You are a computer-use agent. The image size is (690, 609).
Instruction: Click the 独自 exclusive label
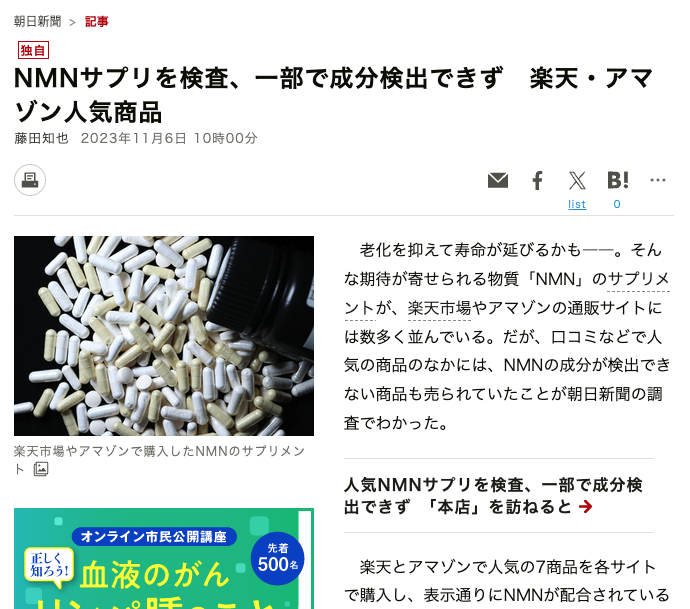[x=33, y=50]
